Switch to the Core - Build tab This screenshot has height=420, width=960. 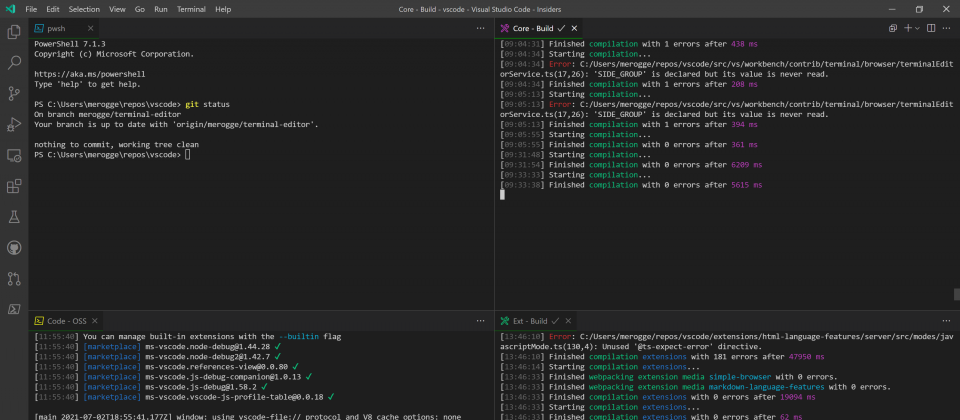coord(539,28)
